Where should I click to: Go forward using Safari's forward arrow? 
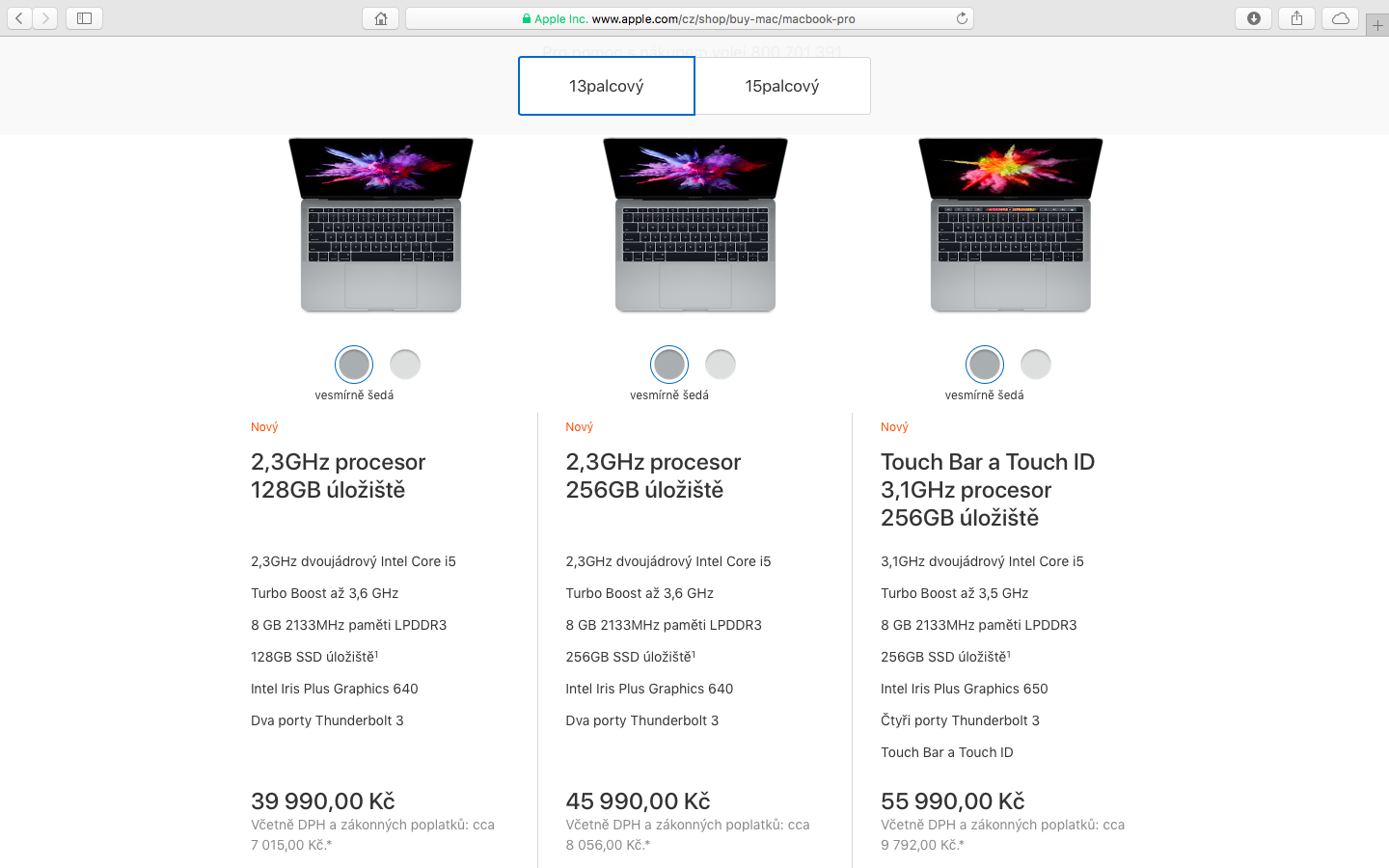coord(45,18)
